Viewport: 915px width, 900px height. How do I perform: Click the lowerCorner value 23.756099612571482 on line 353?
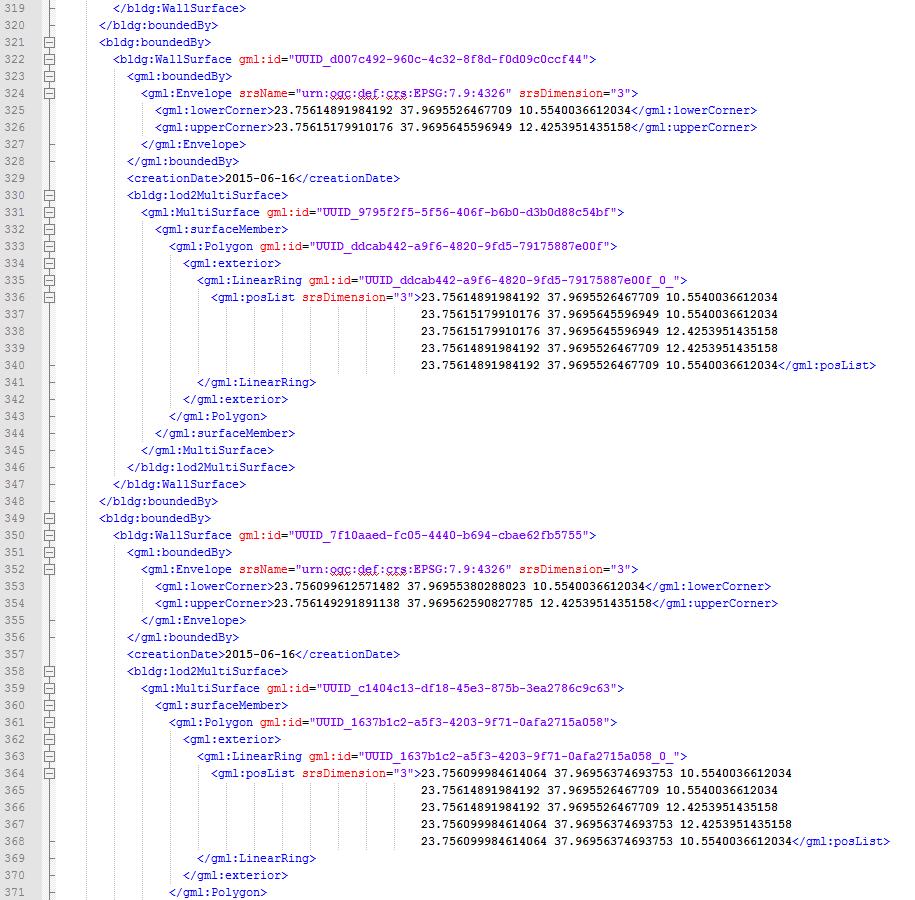tap(337, 586)
